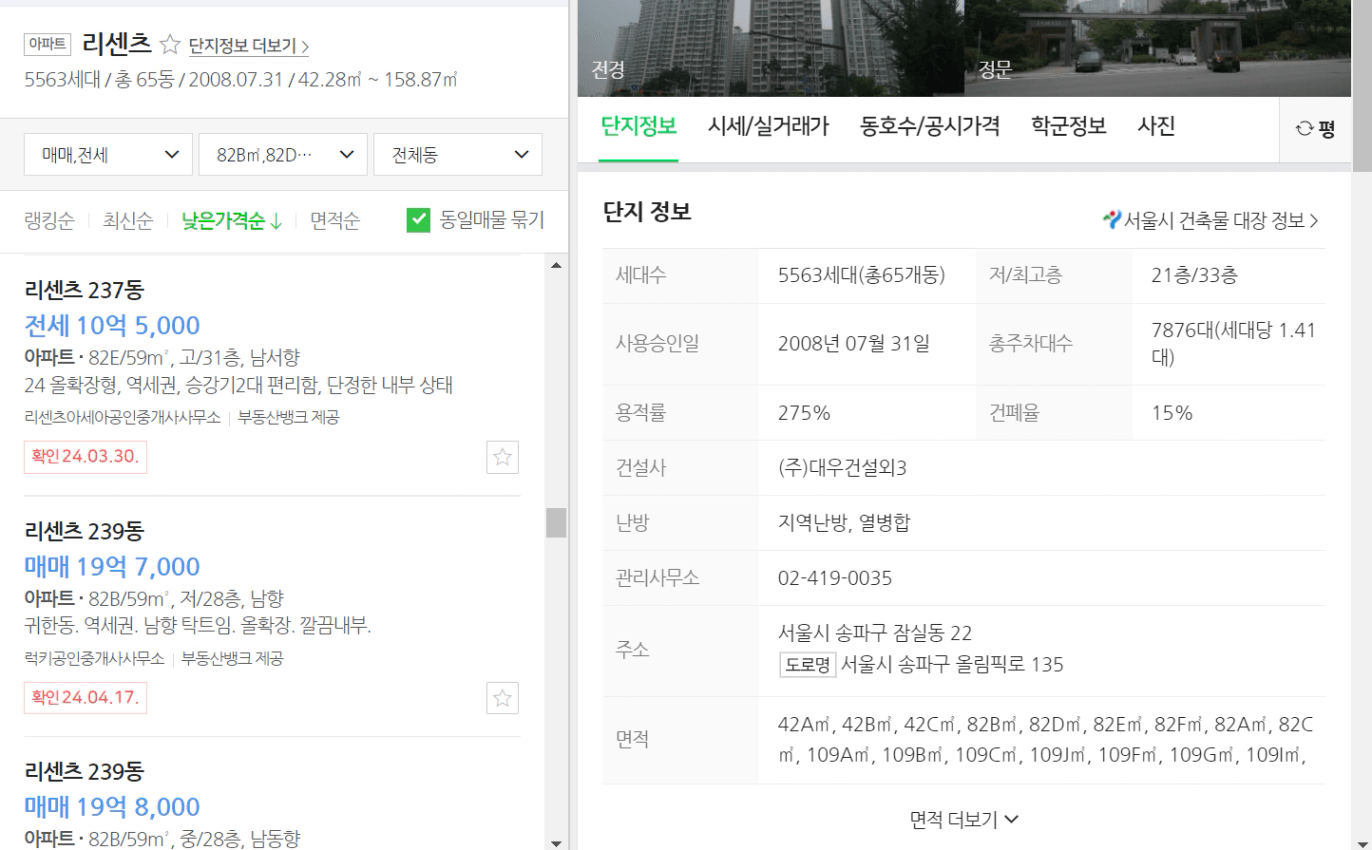
Task: Open the 전경 photo thumbnail
Action: click(770, 48)
